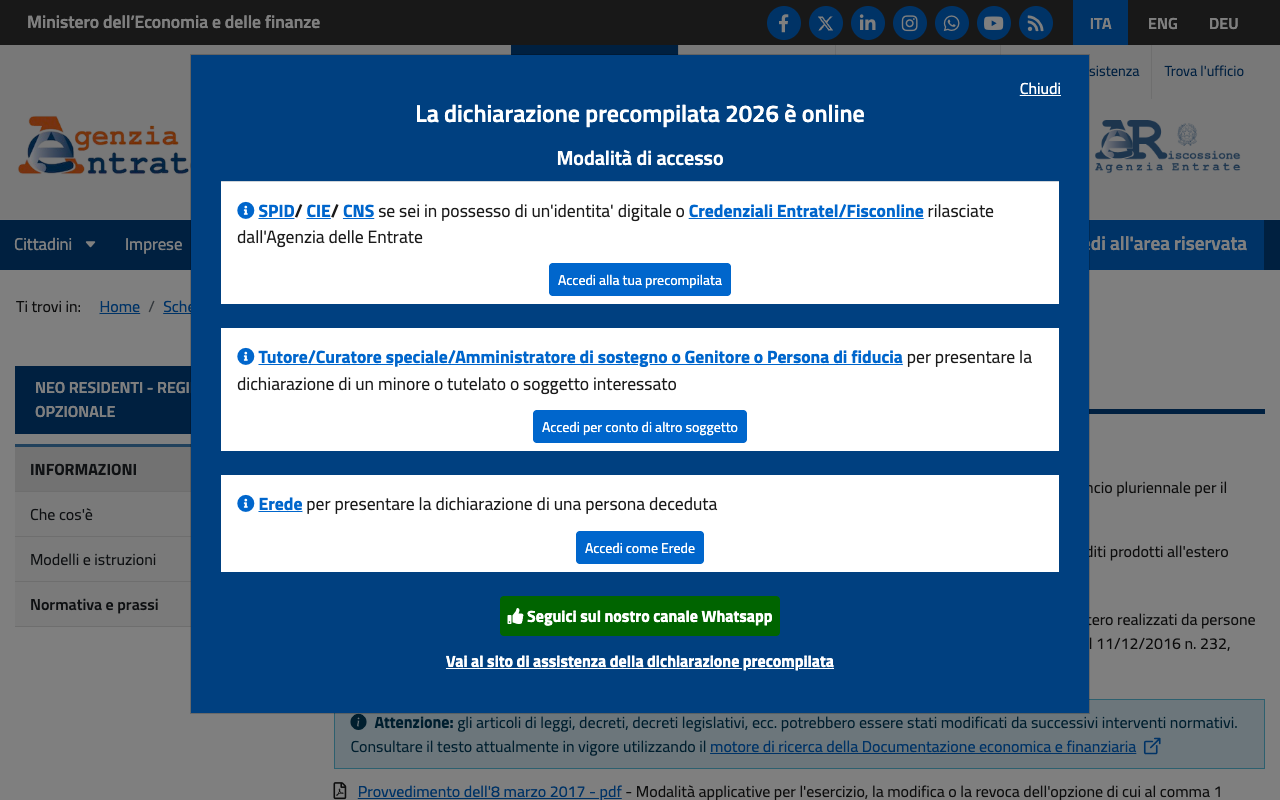This screenshot has height=800, width=1280.
Task: Open the X (Twitter) social icon
Action: [x=826, y=23]
